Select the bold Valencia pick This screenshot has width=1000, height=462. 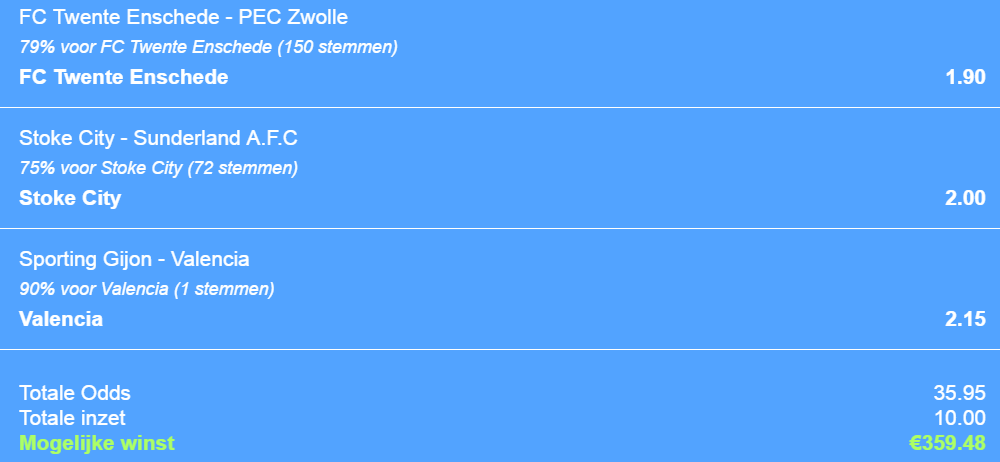[x=61, y=319]
